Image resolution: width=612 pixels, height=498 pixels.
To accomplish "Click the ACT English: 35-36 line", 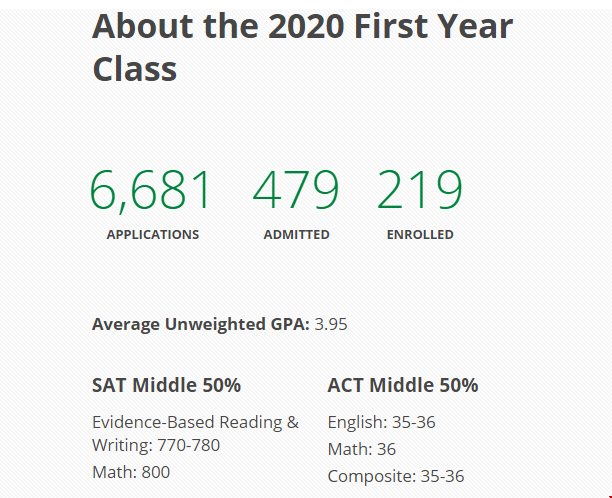I will click(x=381, y=422).
